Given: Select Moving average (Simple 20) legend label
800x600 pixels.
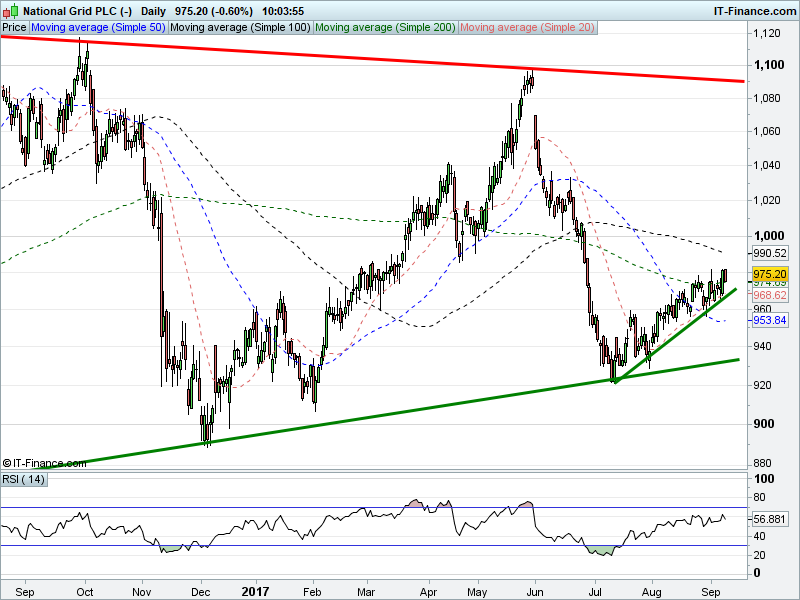Looking at the screenshot, I should 528,28.
